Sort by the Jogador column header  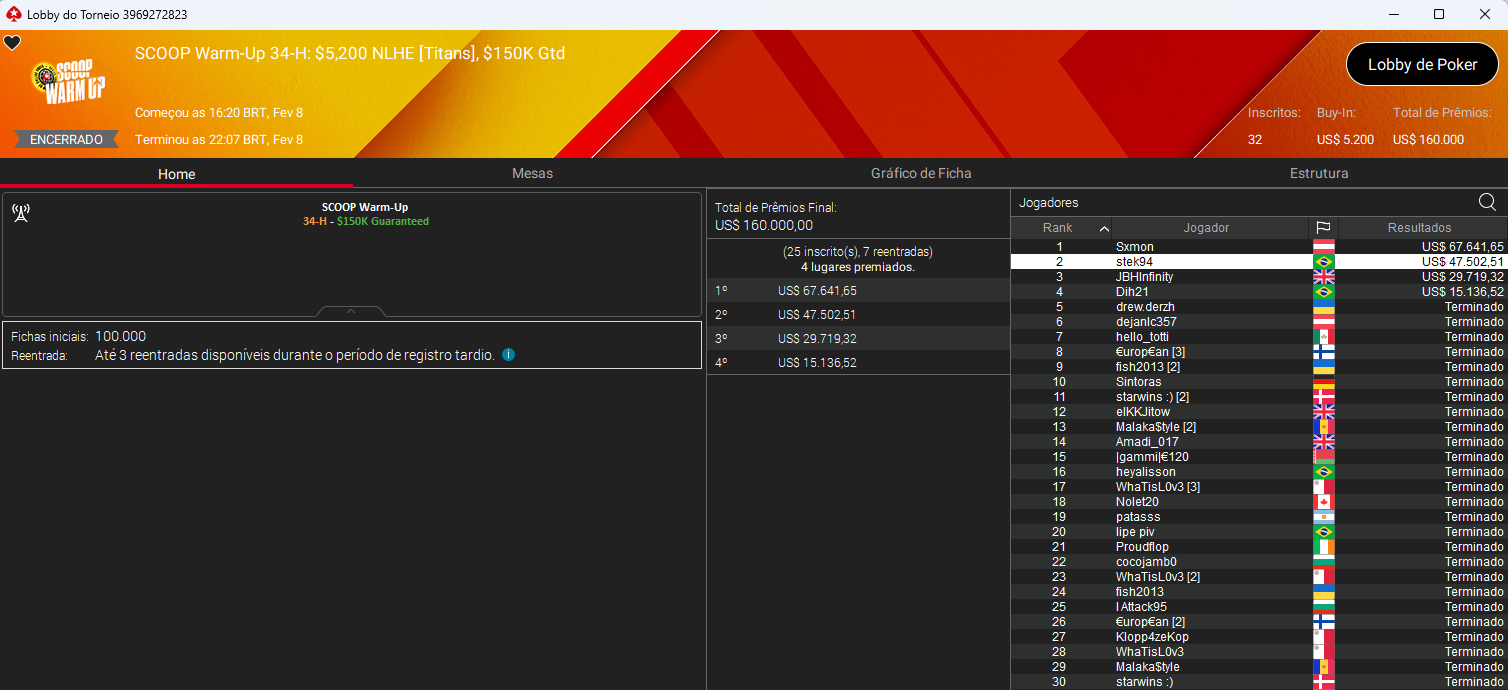(x=1206, y=228)
